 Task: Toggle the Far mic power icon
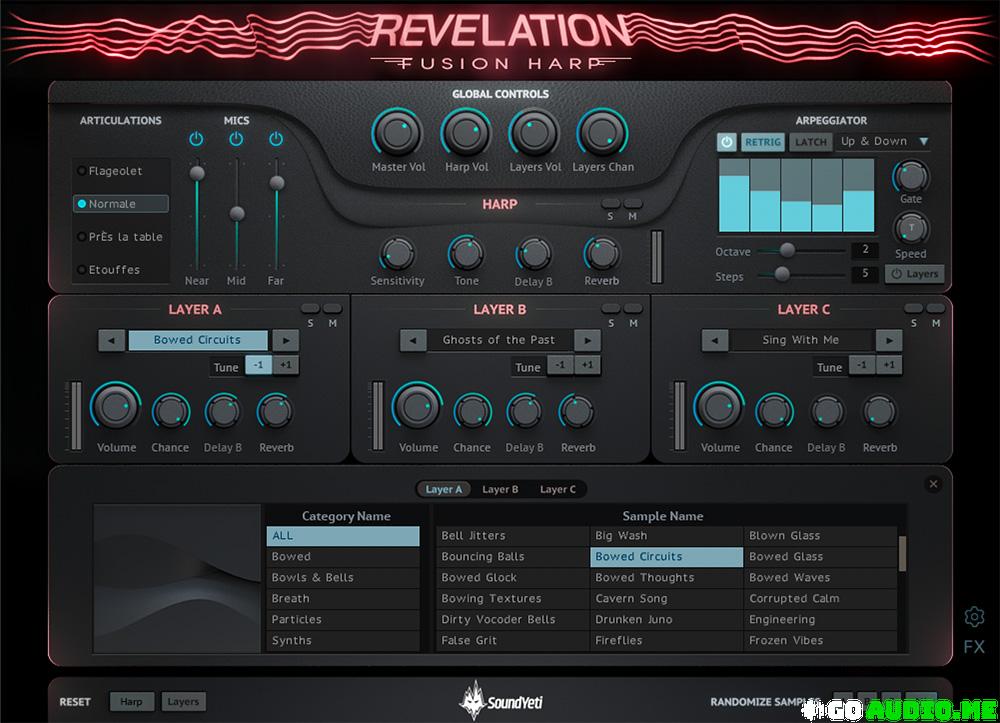(276, 139)
